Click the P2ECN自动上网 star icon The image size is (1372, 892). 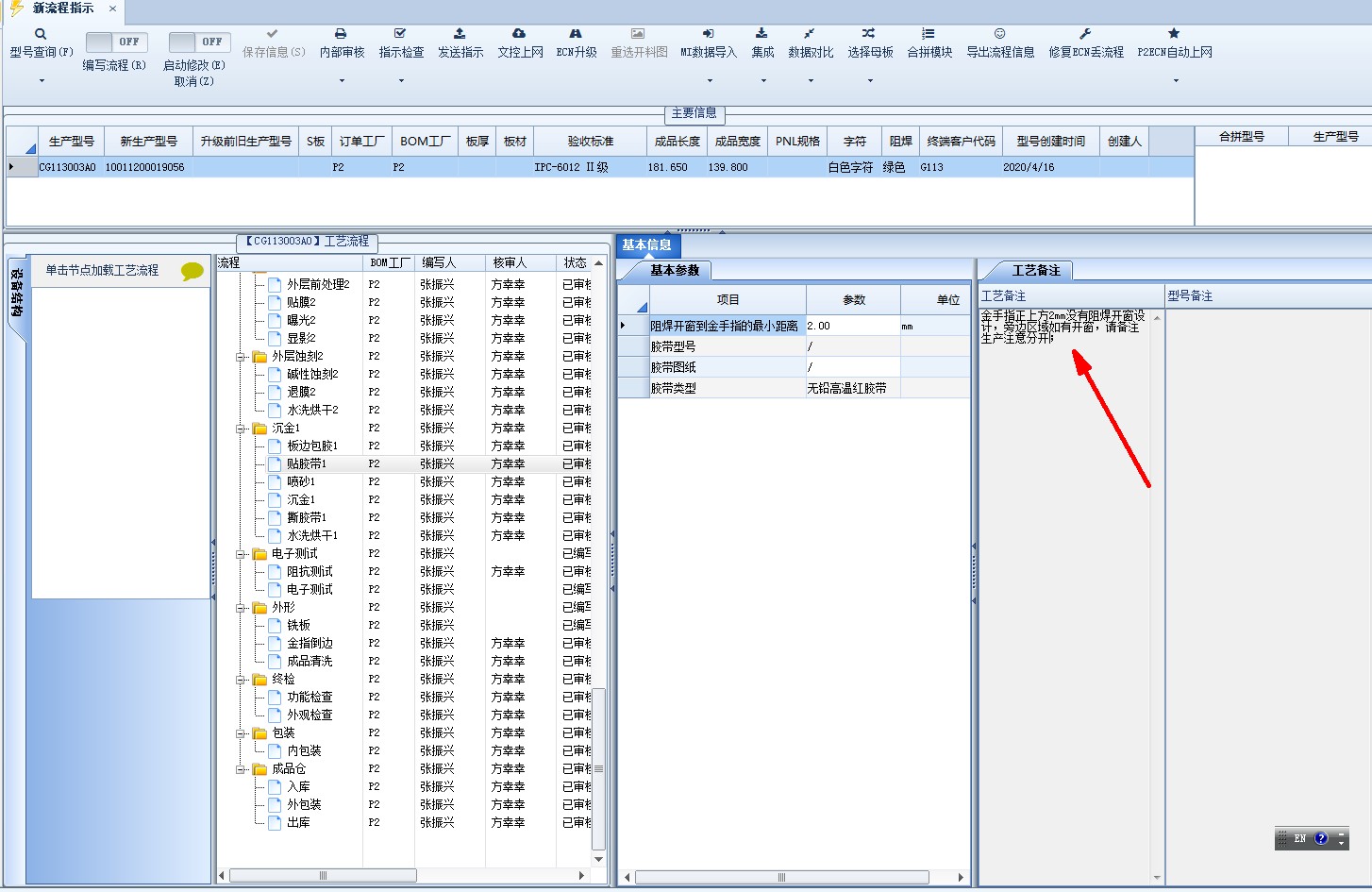1174,33
